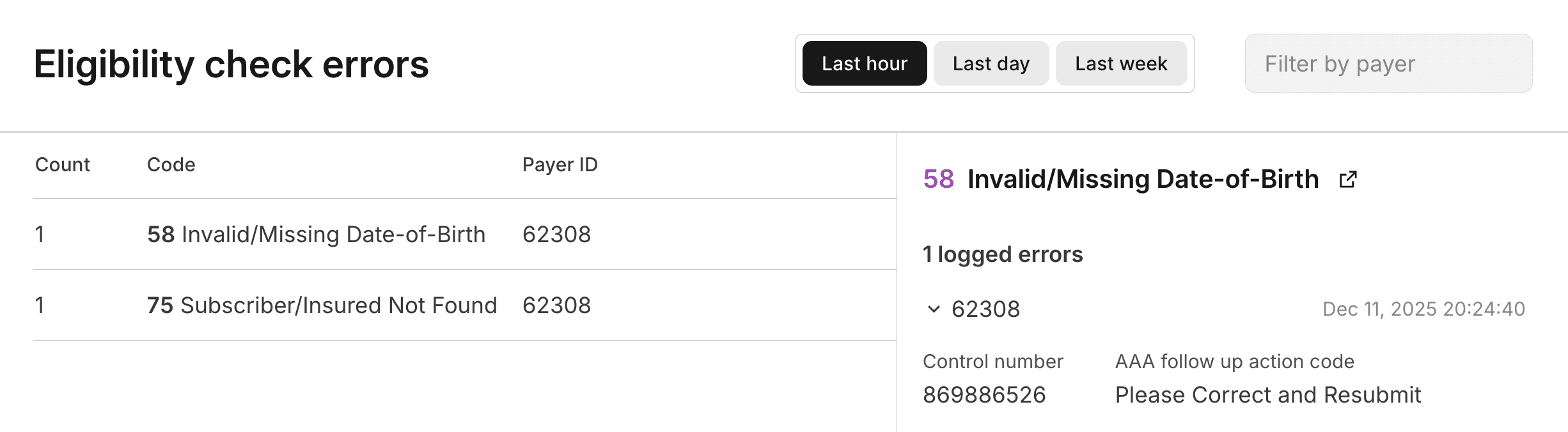Image resolution: width=1568 pixels, height=432 pixels.
Task: Click payer ID 62308 in error 75 row
Action: 556,305
